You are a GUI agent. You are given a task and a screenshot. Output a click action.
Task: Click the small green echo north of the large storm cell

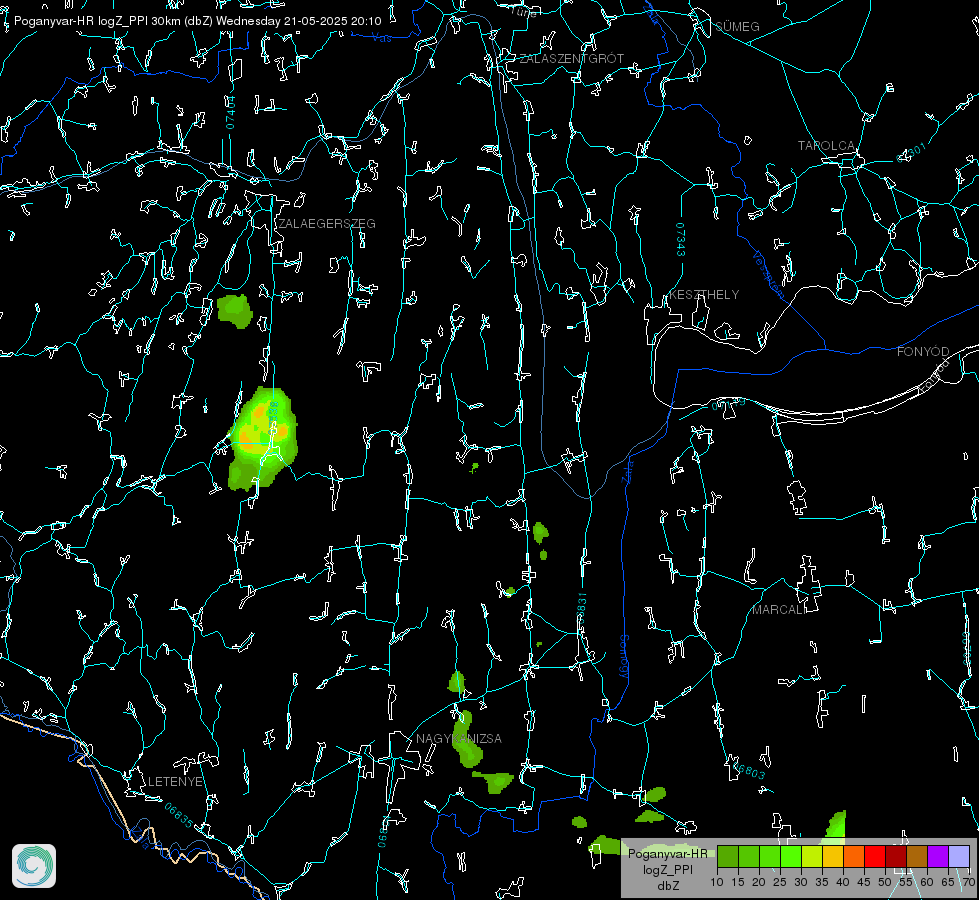click(x=235, y=311)
